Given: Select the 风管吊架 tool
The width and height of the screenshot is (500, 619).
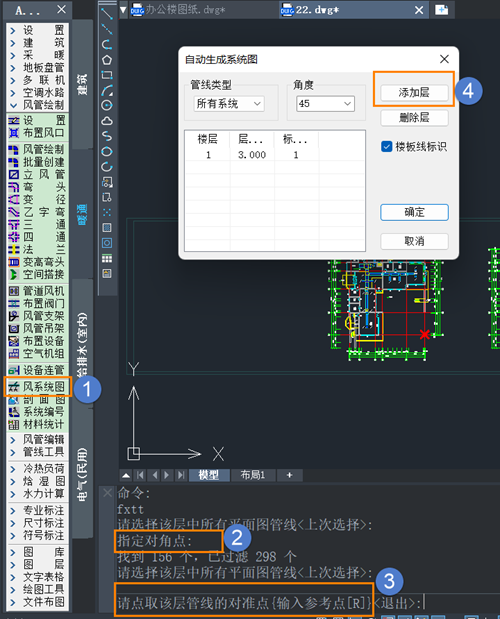Looking at the screenshot, I should [37, 328].
